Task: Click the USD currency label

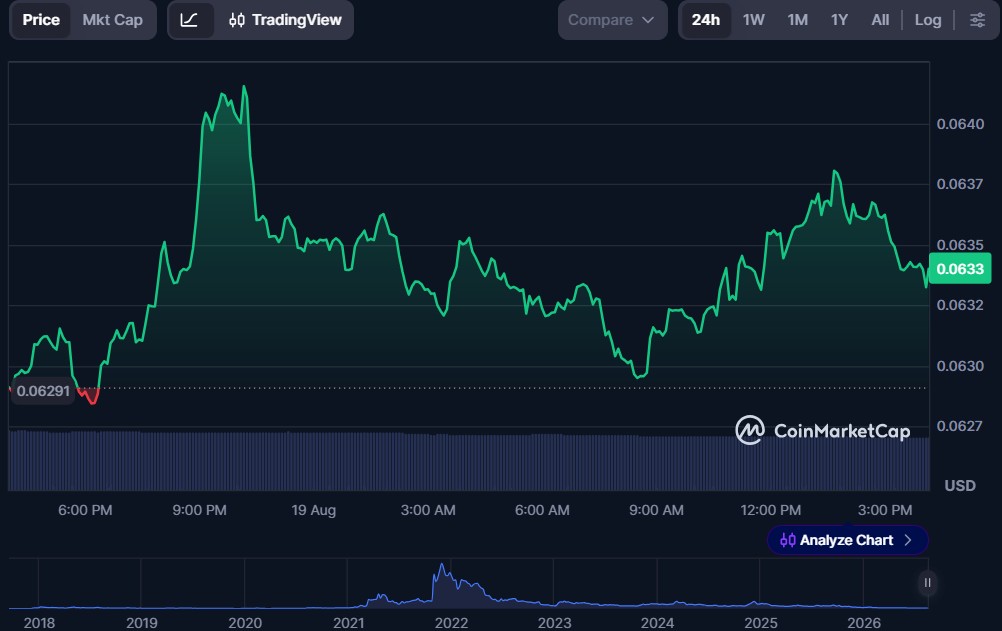Action: (960, 485)
